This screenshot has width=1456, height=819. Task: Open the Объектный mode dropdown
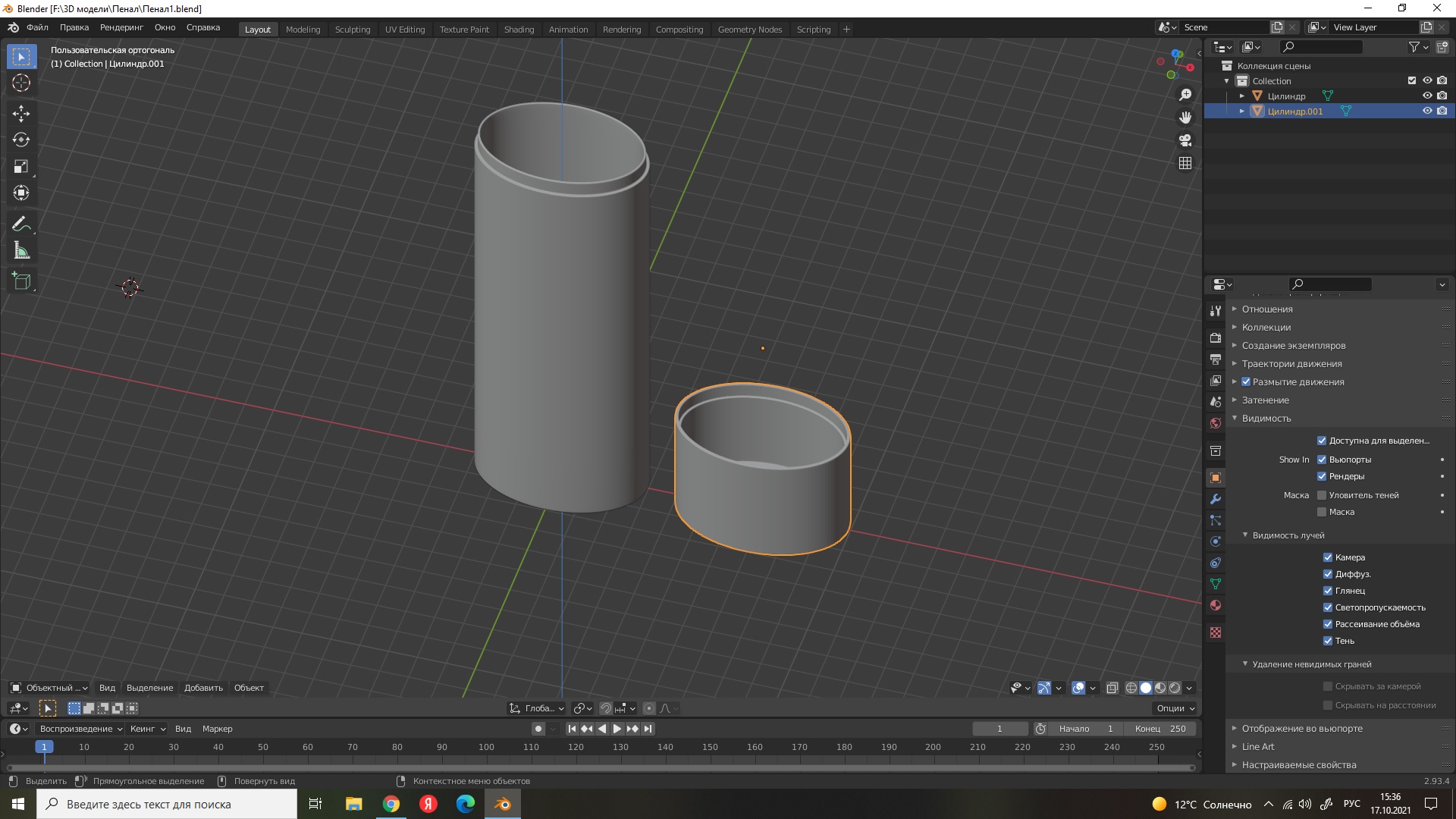(49, 688)
